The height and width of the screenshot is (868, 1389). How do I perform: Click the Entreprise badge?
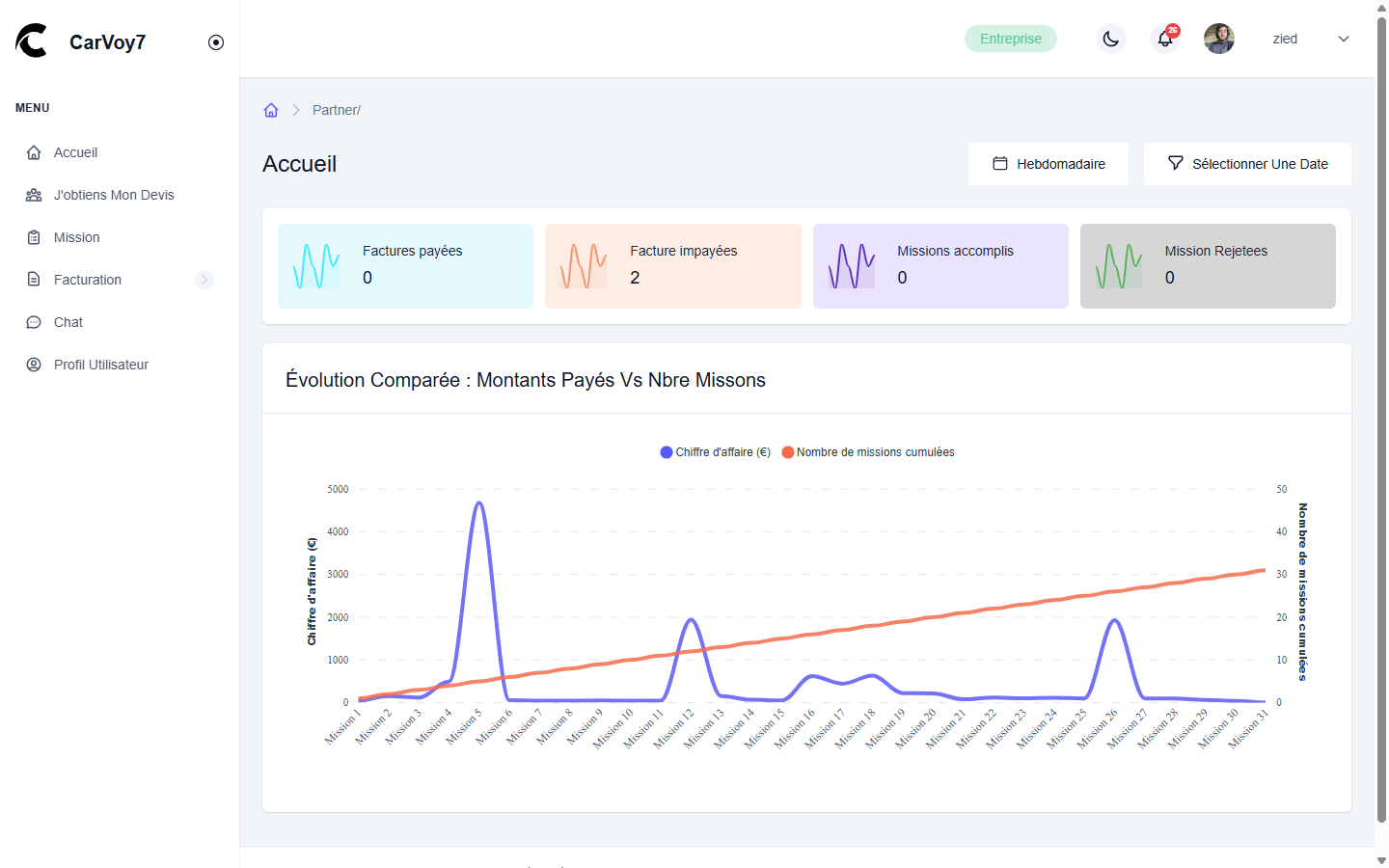coord(1010,39)
